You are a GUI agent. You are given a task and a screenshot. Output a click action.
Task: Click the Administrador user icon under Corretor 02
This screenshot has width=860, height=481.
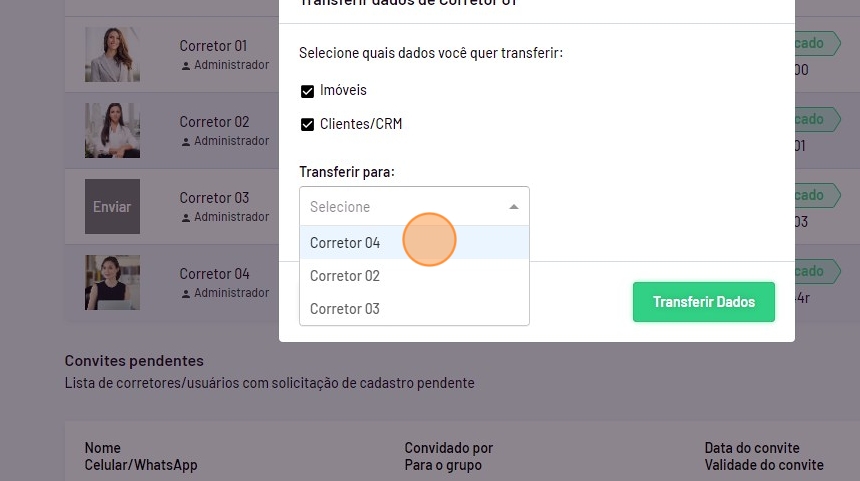coord(186,142)
